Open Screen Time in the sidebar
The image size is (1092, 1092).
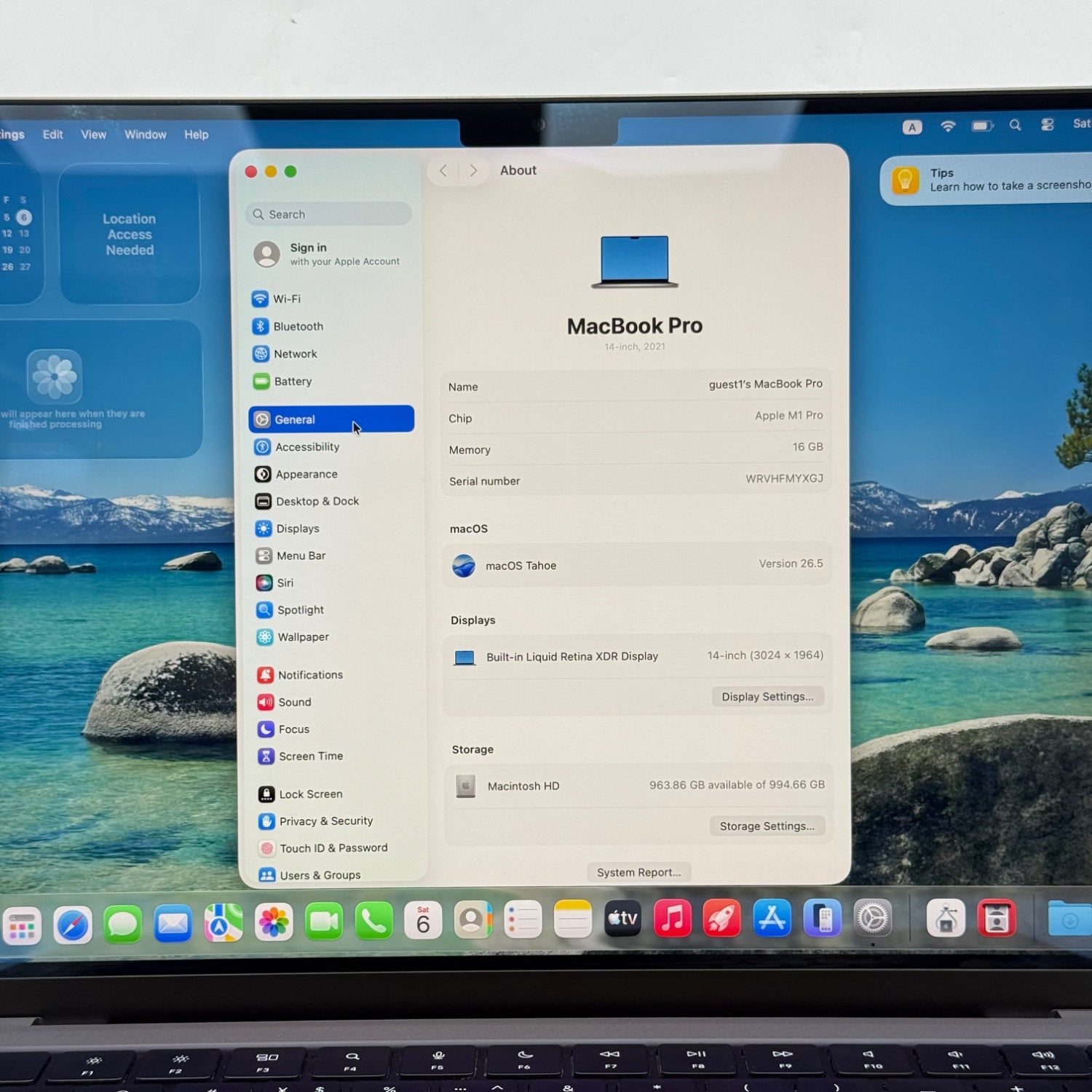pos(335,756)
